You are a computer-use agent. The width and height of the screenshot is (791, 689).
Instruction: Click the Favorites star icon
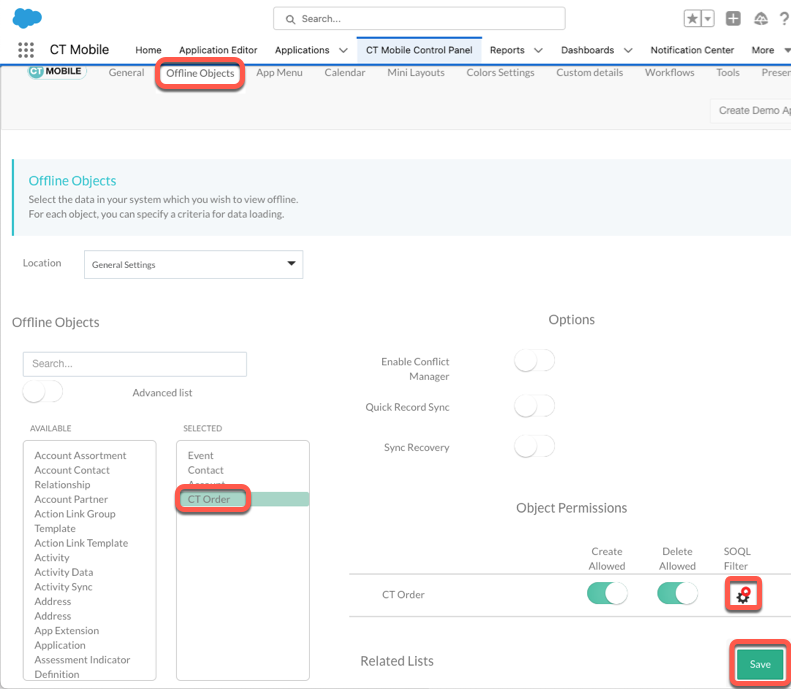[x=693, y=19]
